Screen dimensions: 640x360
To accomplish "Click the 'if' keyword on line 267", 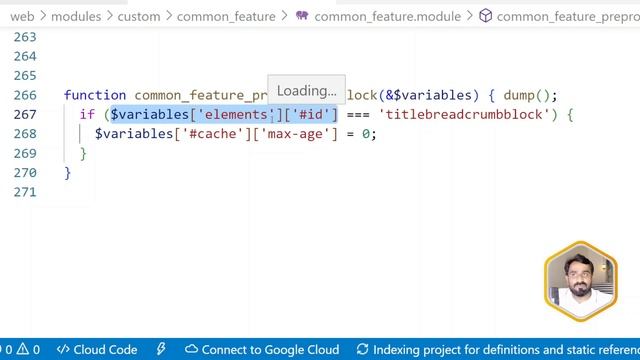I will [87, 114].
